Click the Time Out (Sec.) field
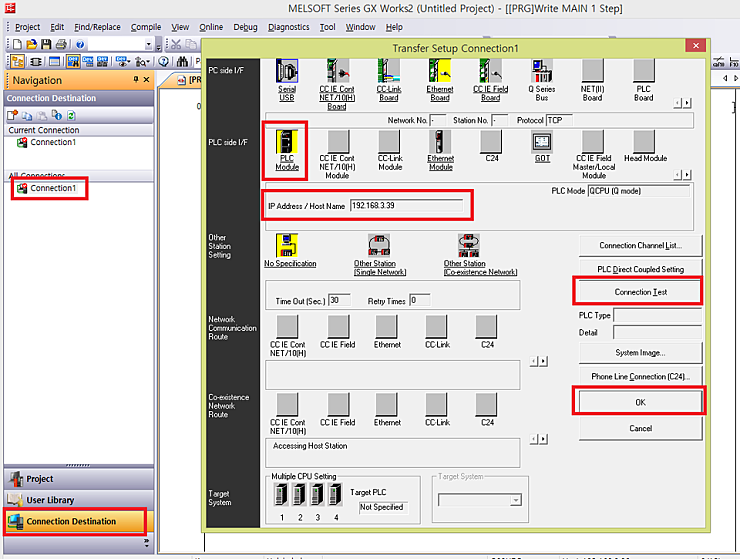 (x=339, y=300)
